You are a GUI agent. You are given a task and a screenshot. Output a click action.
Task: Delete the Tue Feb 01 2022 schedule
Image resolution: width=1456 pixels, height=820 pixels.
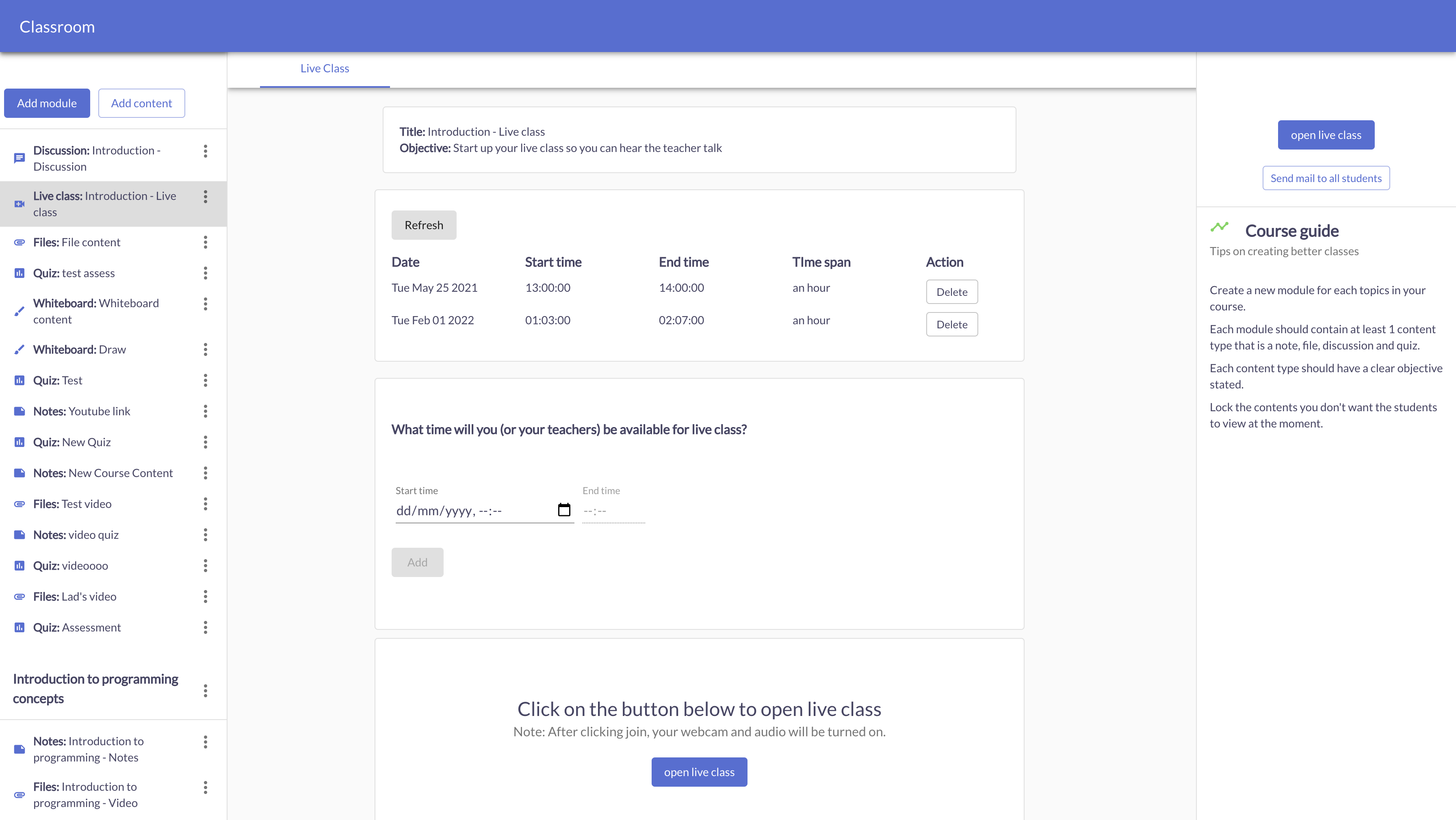click(951, 325)
